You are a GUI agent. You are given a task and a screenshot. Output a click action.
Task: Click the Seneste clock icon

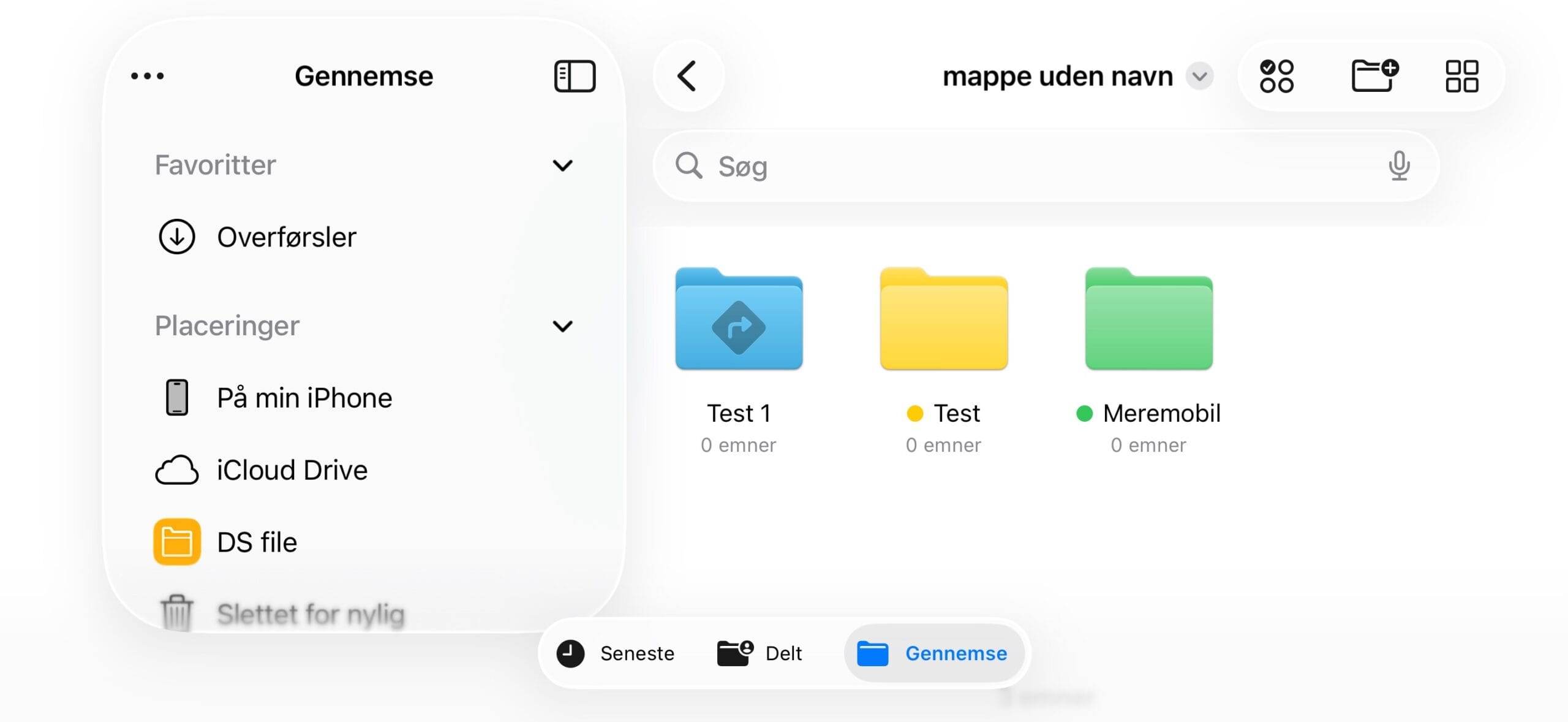tap(570, 653)
